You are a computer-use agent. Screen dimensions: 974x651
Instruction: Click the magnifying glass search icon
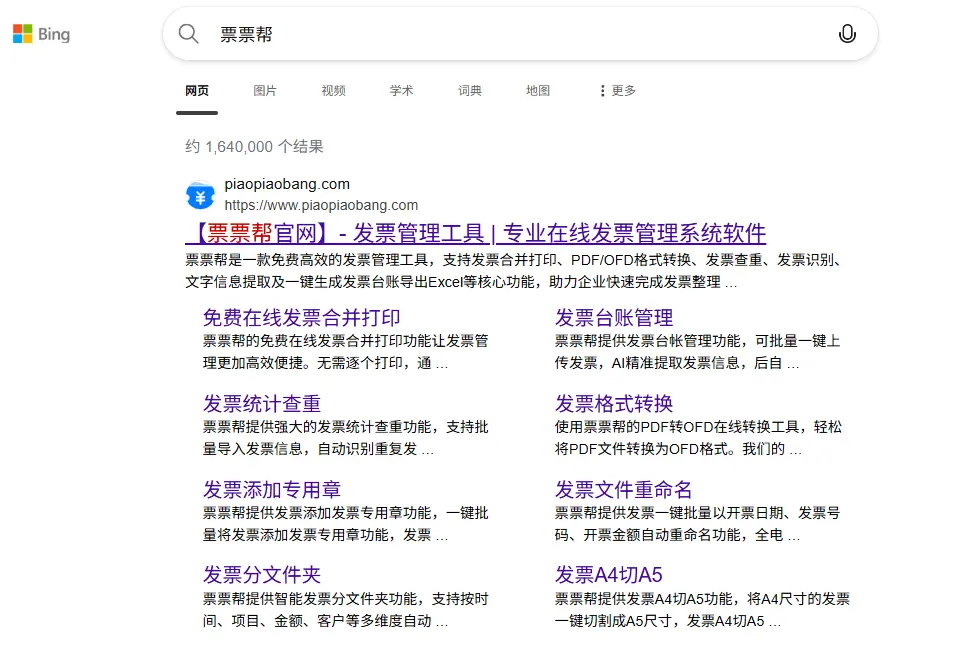(x=189, y=34)
